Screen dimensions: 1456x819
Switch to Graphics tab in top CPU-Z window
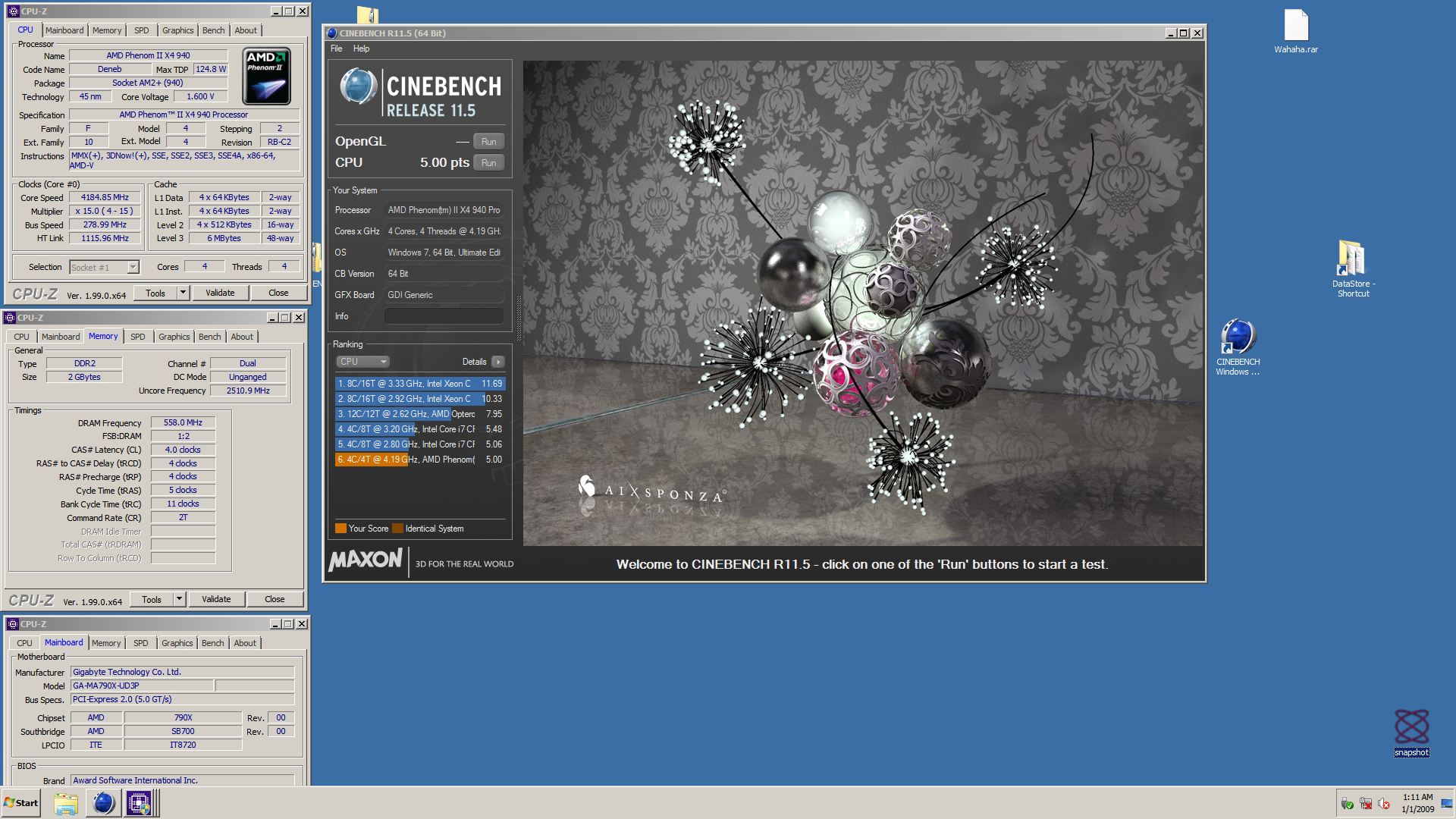[x=178, y=30]
